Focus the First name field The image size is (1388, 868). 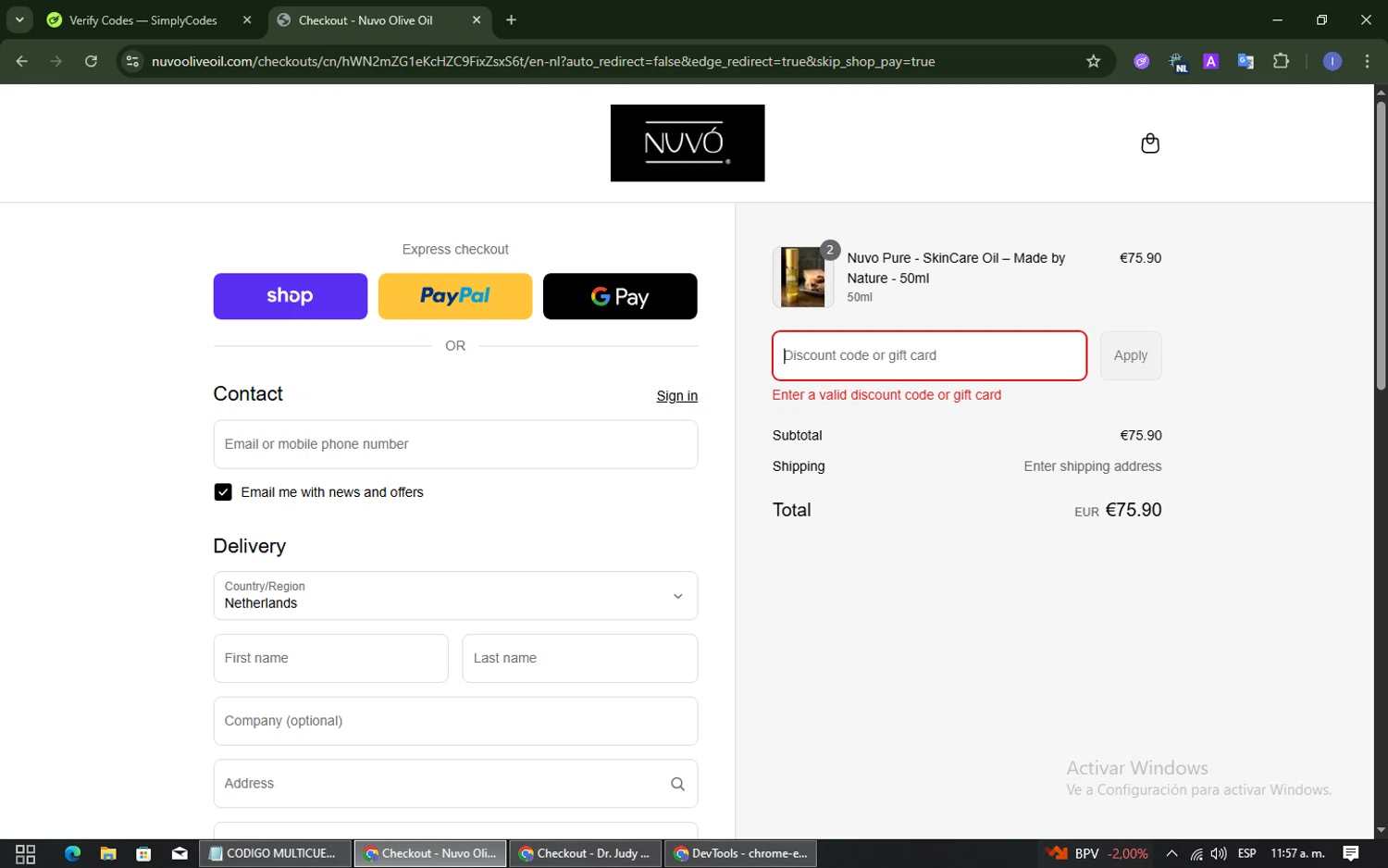point(330,658)
